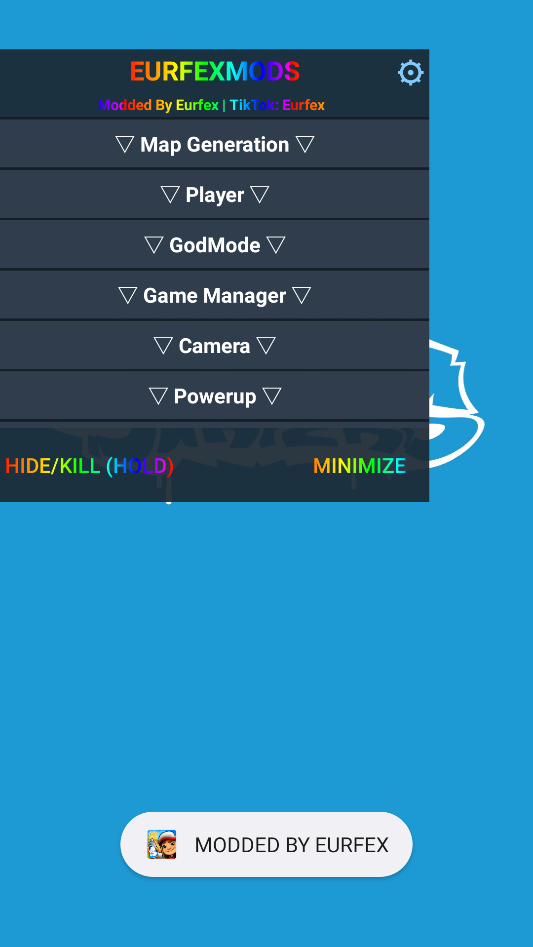The height and width of the screenshot is (947, 533).
Task: Expand the Map Generation section
Action: [x=214, y=144]
